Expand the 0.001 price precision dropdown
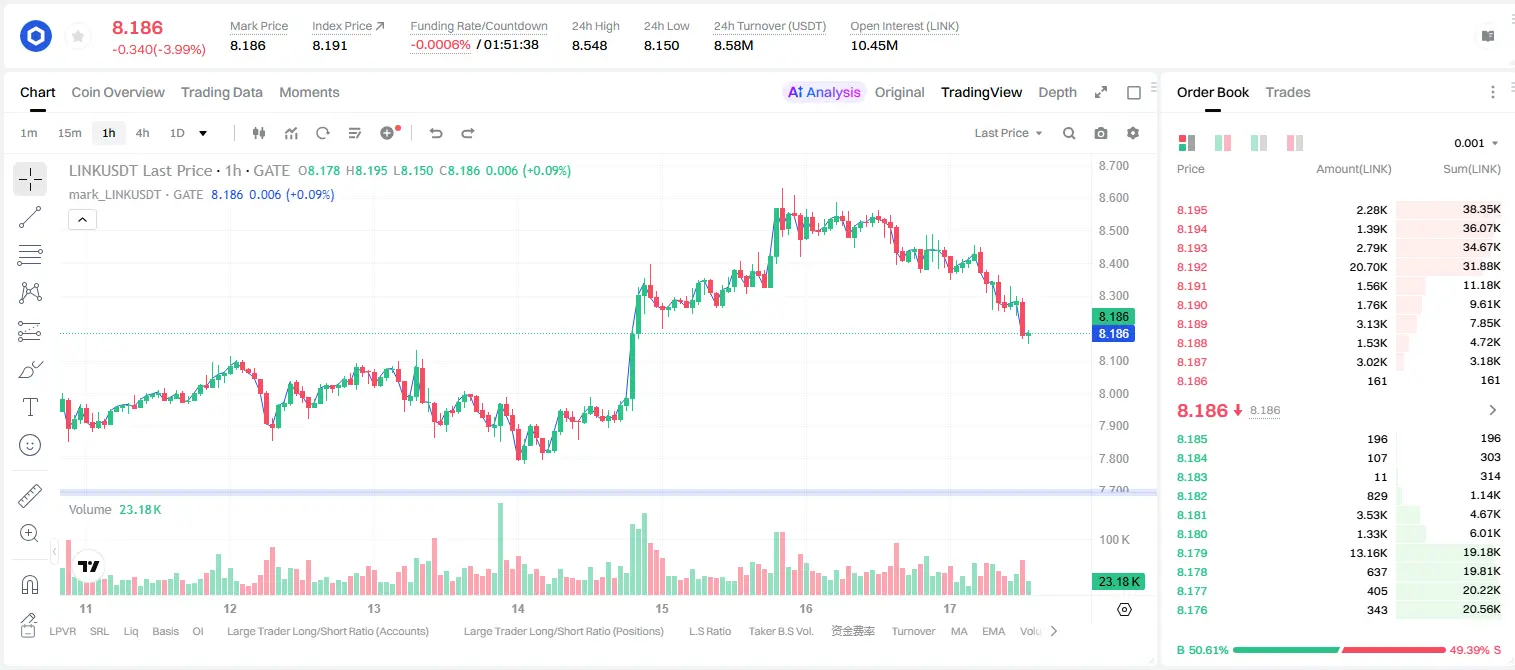This screenshot has width=1515, height=670. [1476, 143]
